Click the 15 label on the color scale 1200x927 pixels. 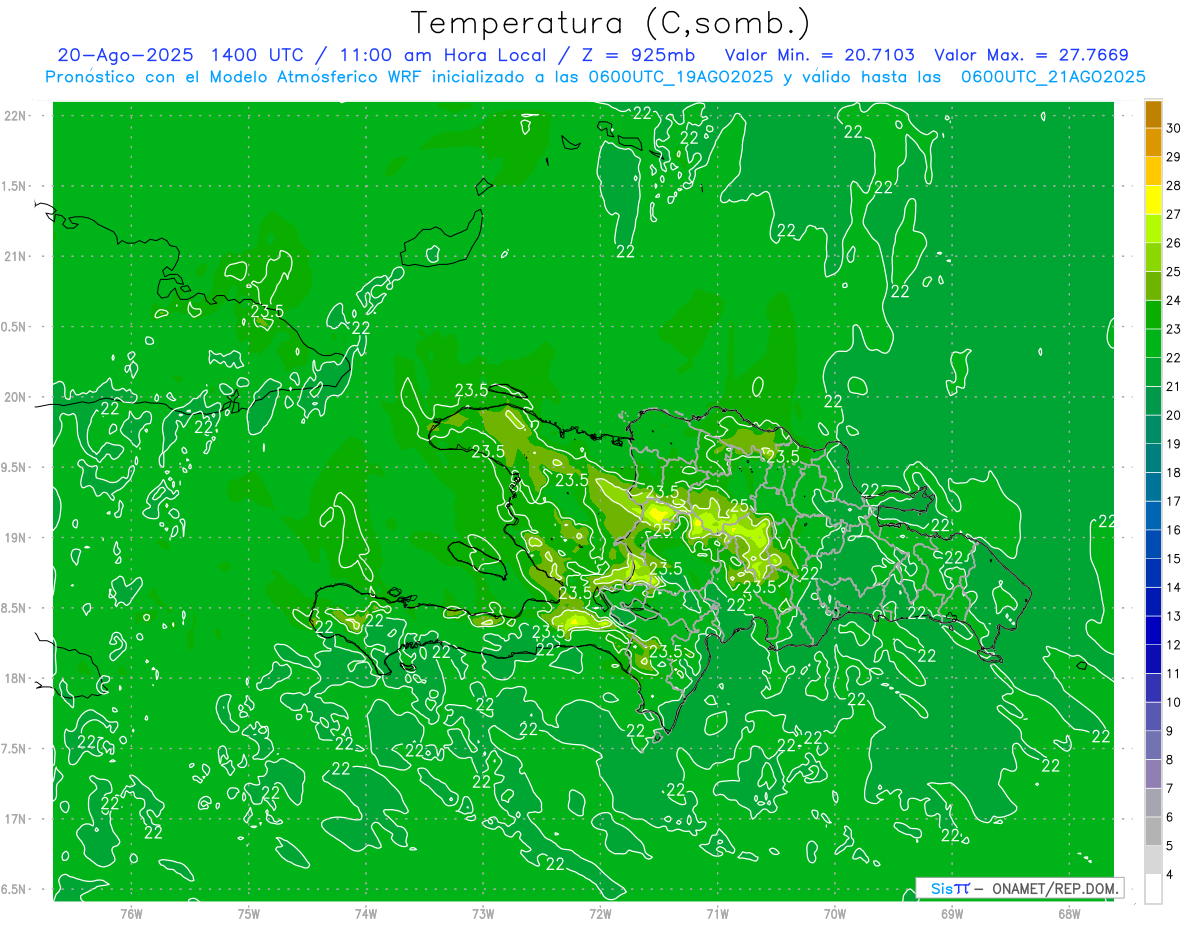click(1174, 559)
